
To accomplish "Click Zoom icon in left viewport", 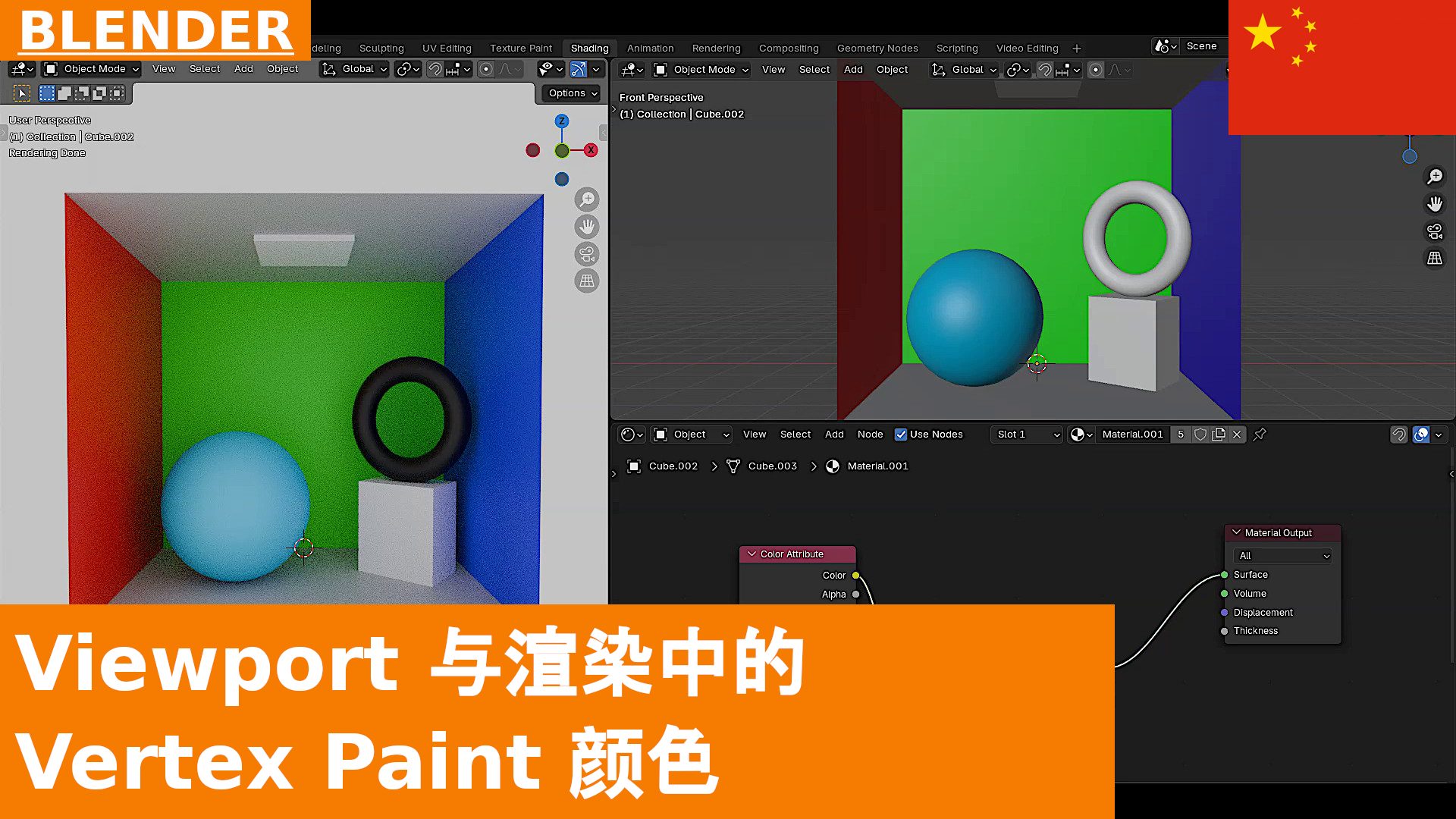I will [x=587, y=199].
